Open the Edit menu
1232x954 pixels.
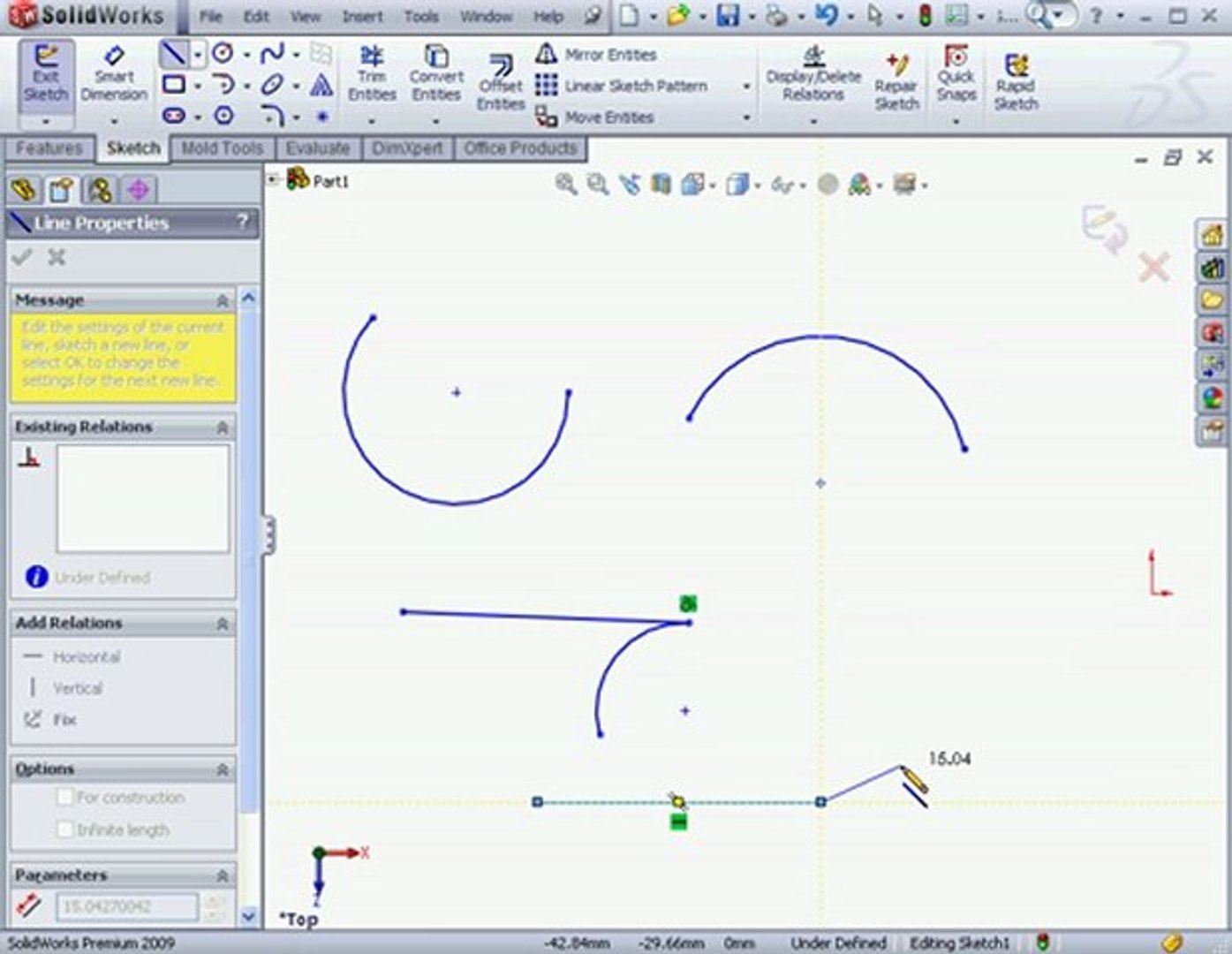(x=256, y=16)
